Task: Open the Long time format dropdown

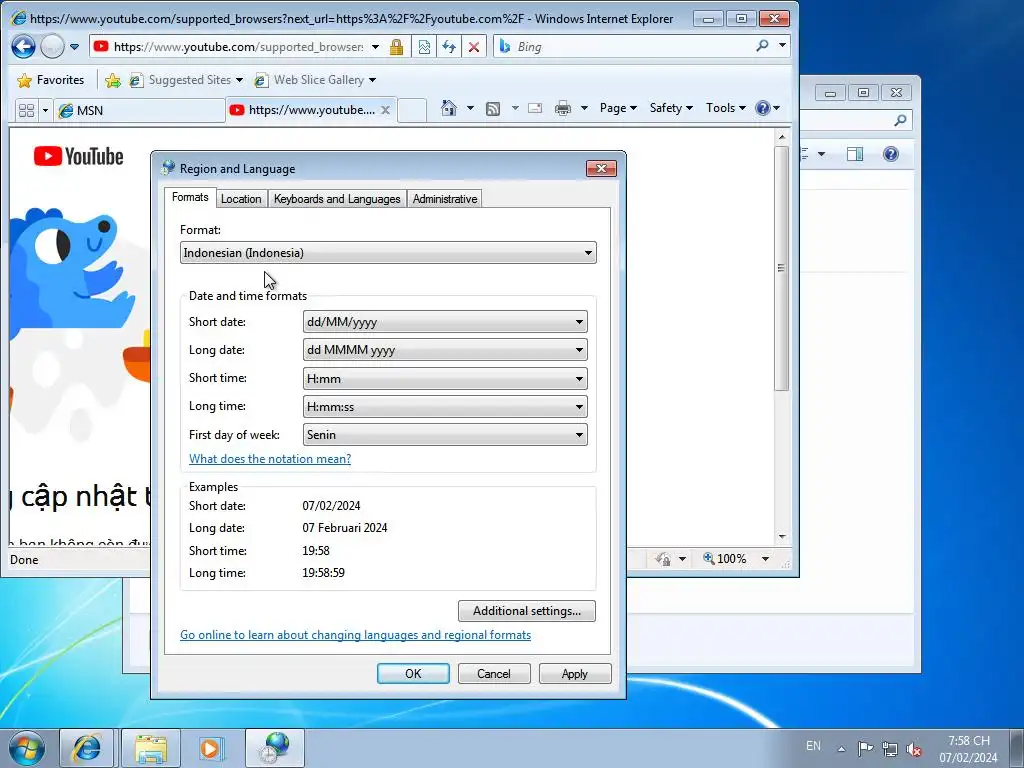Action: 445,407
